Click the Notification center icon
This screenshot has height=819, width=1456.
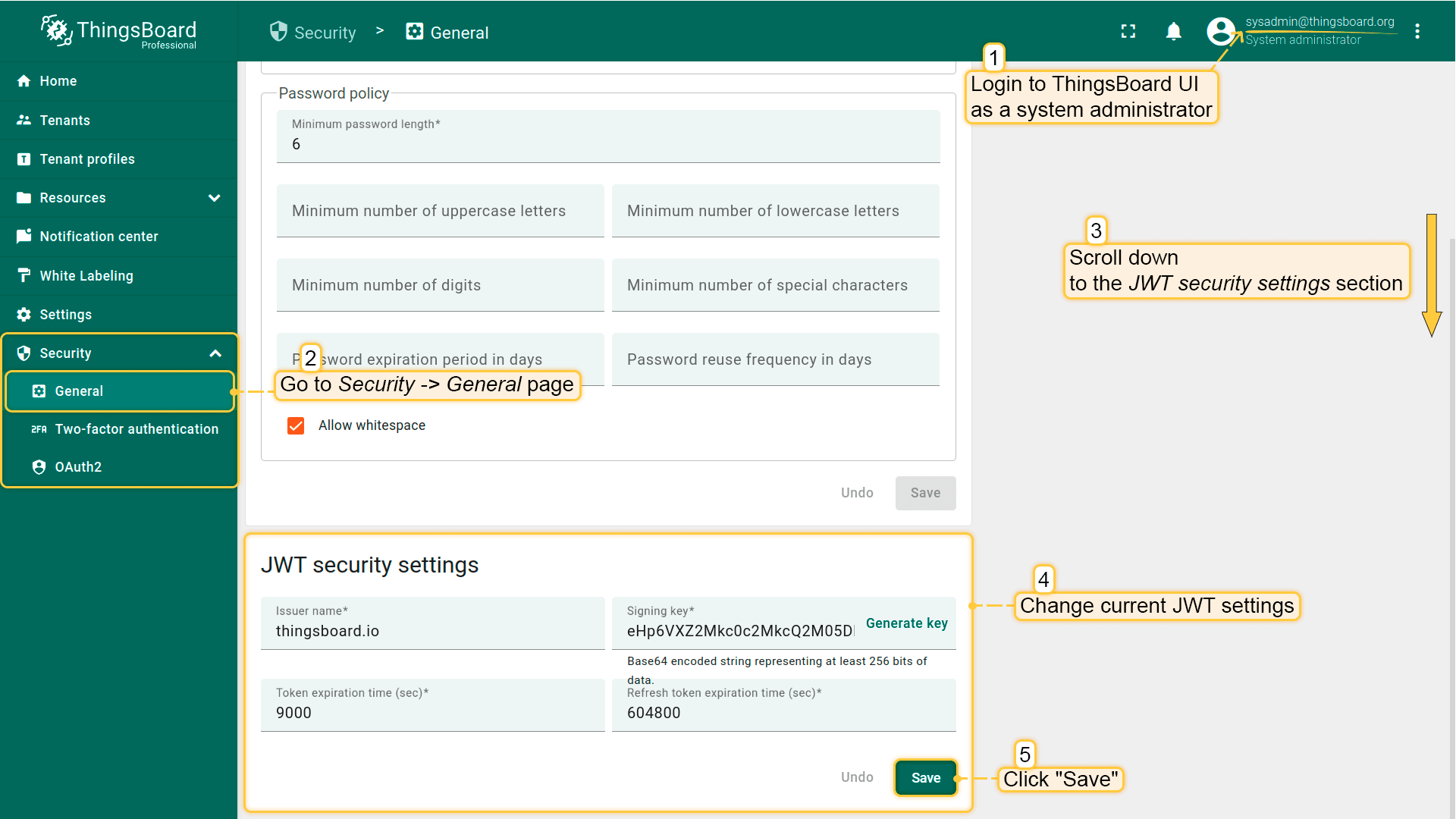click(x=24, y=236)
